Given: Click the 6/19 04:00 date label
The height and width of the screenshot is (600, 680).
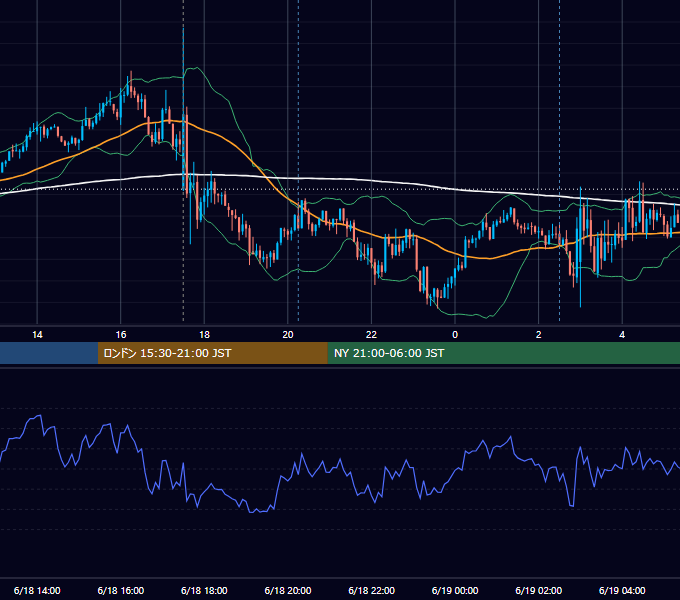Looking at the screenshot, I should pyautogui.click(x=622, y=590).
